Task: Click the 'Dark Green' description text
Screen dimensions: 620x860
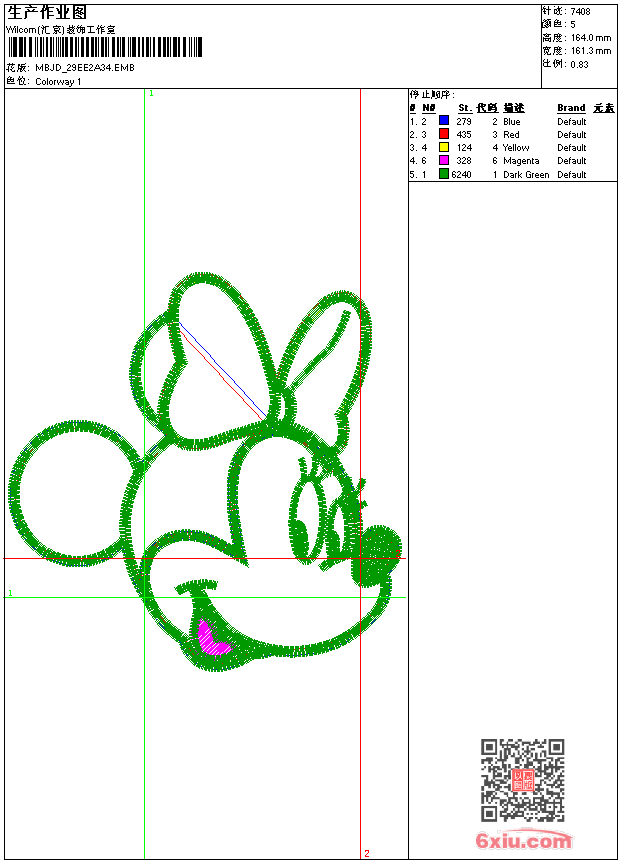Action: 526,174
